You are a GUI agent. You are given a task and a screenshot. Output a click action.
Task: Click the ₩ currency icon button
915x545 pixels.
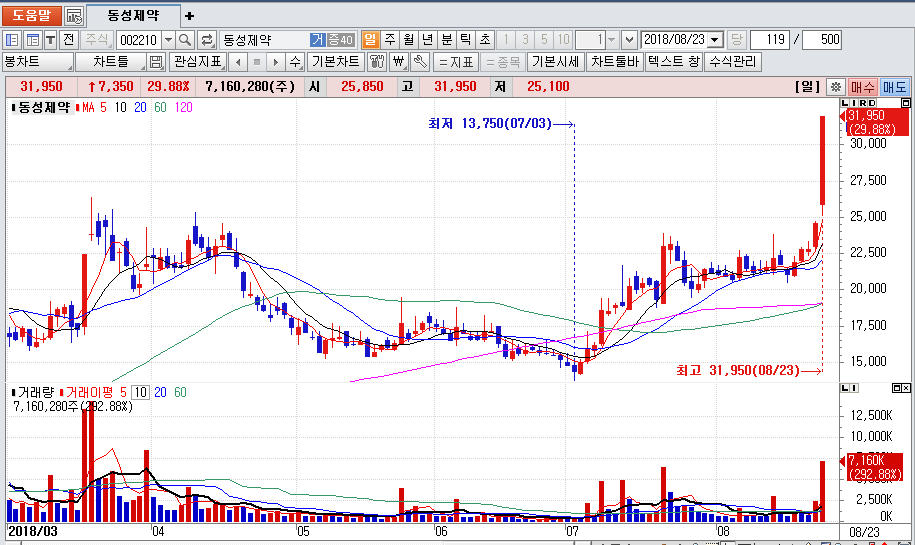(399, 62)
